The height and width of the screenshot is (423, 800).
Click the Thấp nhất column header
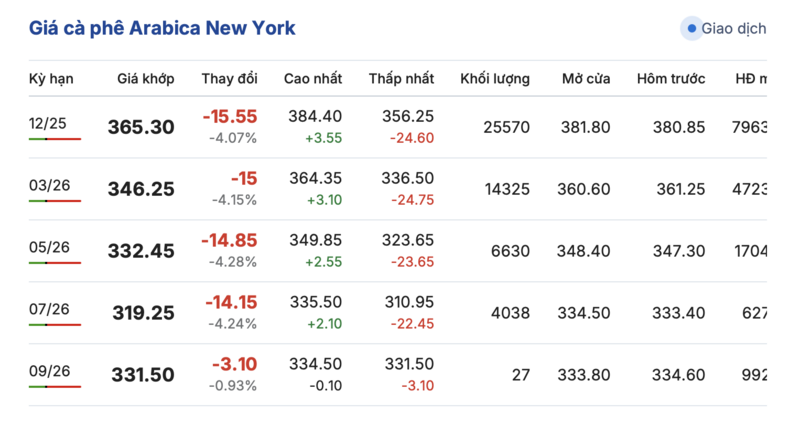click(400, 79)
